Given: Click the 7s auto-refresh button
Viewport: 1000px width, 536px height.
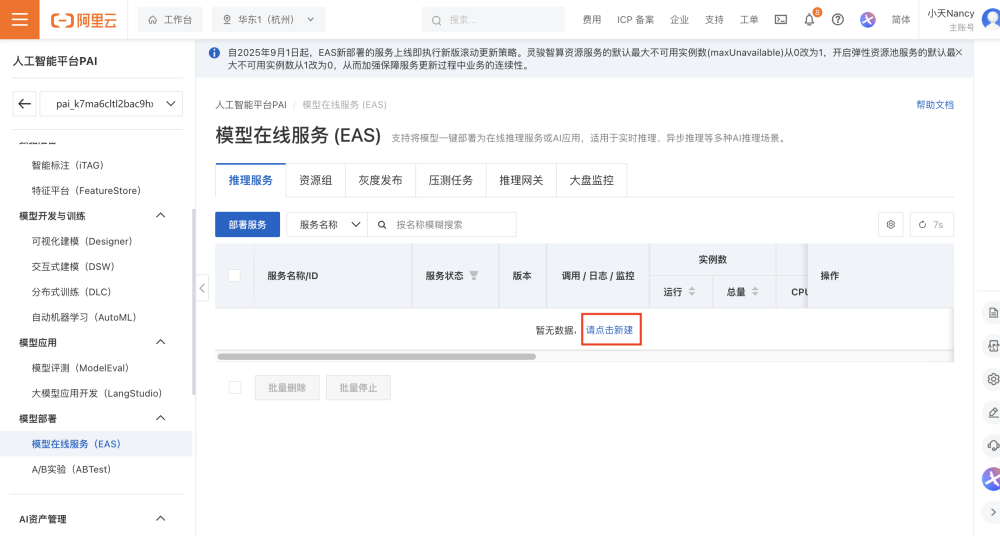Looking at the screenshot, I should [x=931, y=225].
